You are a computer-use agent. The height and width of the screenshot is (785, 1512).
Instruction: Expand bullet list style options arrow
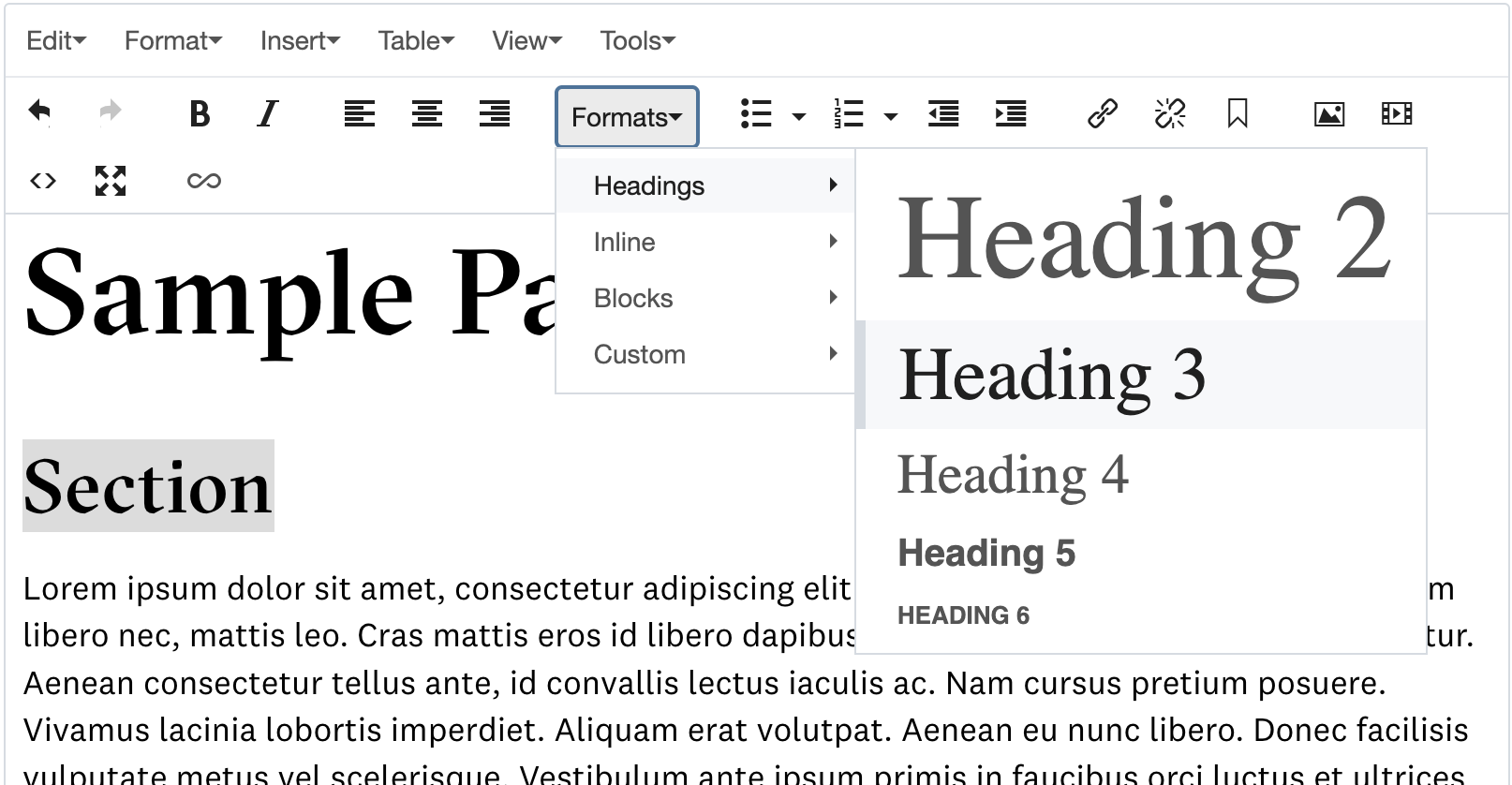[799, 117]
